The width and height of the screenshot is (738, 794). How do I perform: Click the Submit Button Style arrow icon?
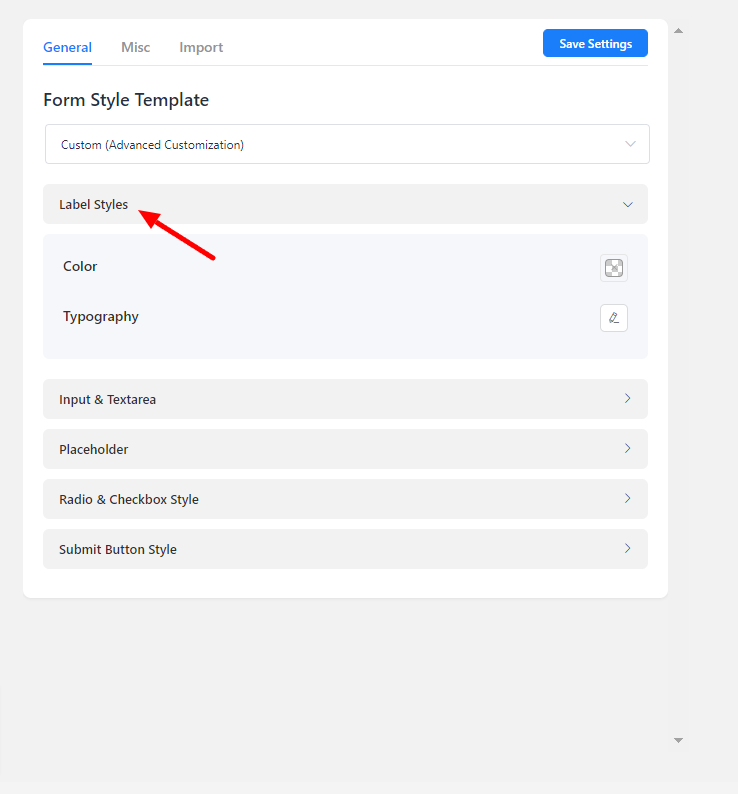click(628, 548)
